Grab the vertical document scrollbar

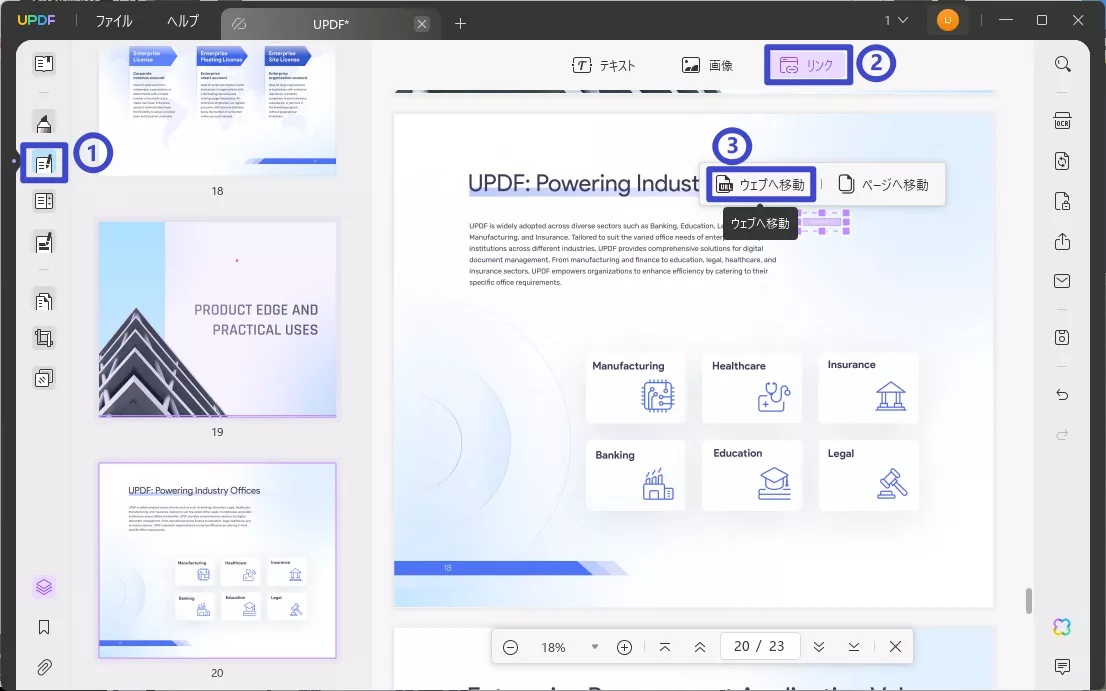(x=1028, y=601)
